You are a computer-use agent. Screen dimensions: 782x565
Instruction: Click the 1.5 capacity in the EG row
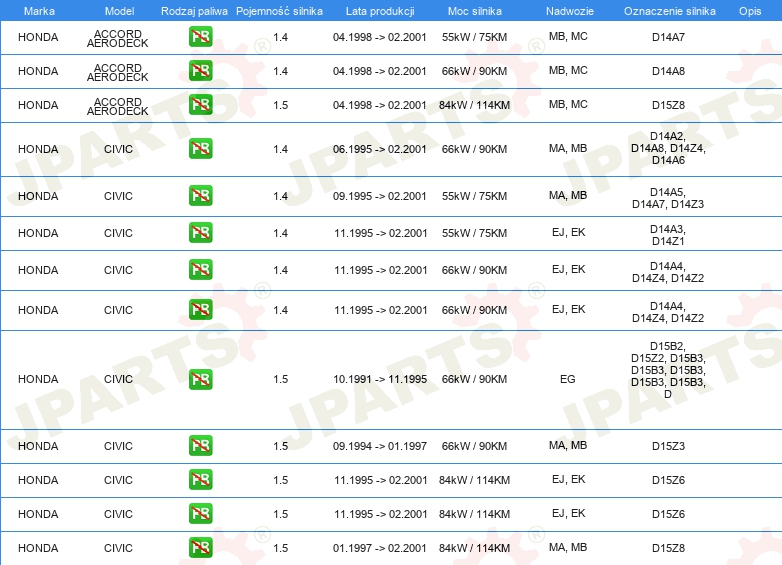280,379
